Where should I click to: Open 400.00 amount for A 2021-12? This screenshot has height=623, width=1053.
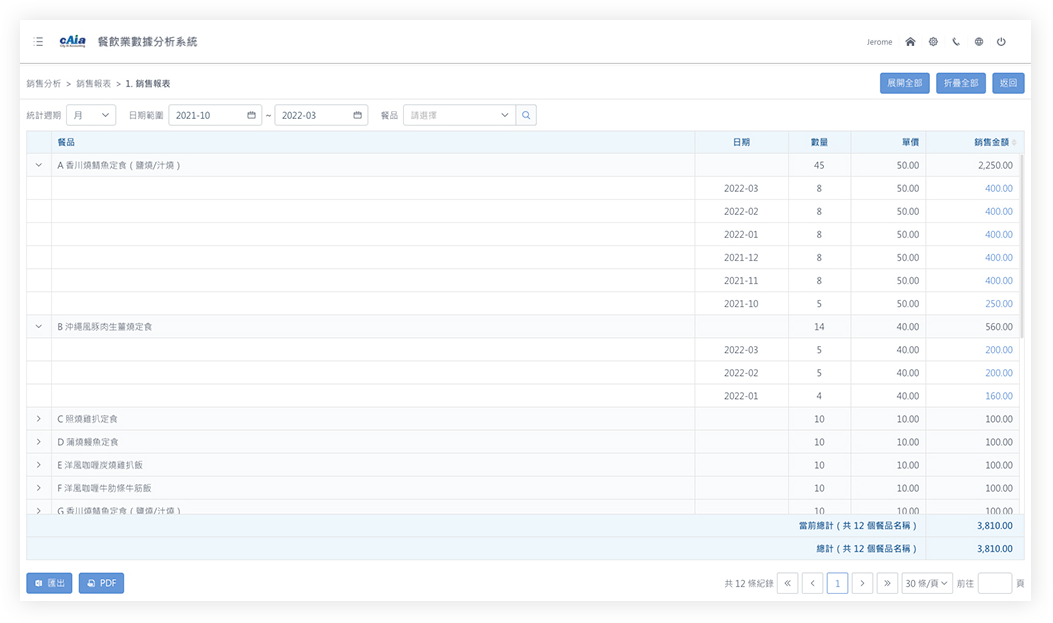coord(999,258)
